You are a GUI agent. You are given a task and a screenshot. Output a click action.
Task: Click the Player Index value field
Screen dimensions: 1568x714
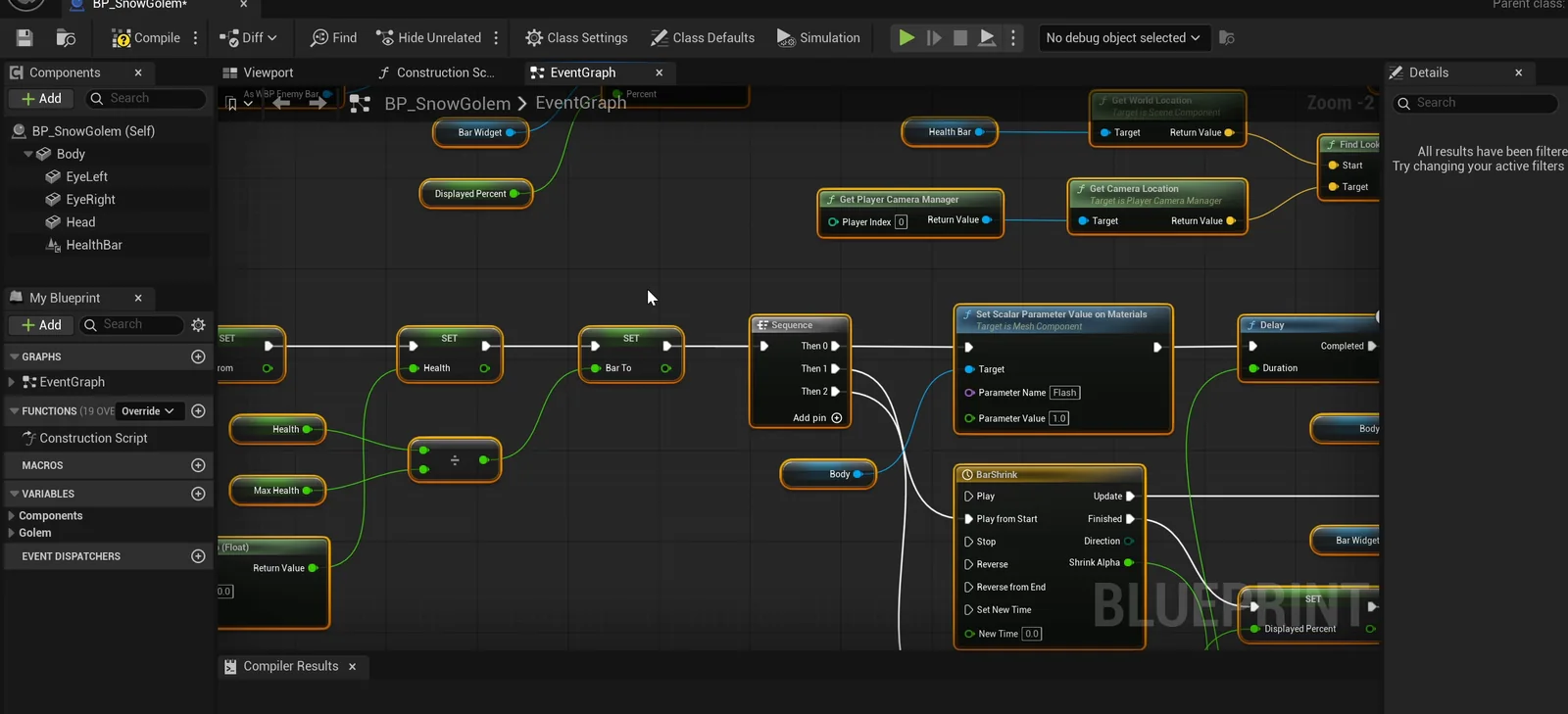902,222
